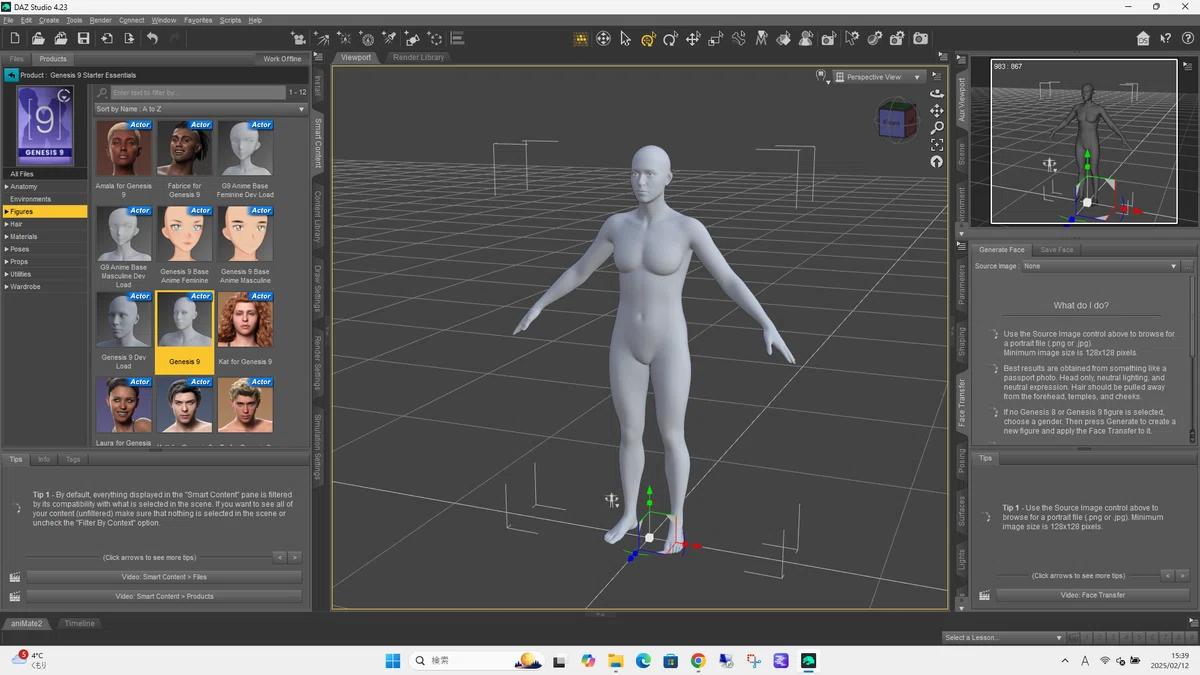Click the back arrow beside Product title
The width and height of the screenshot is (1200, 675).
[11, 75]
